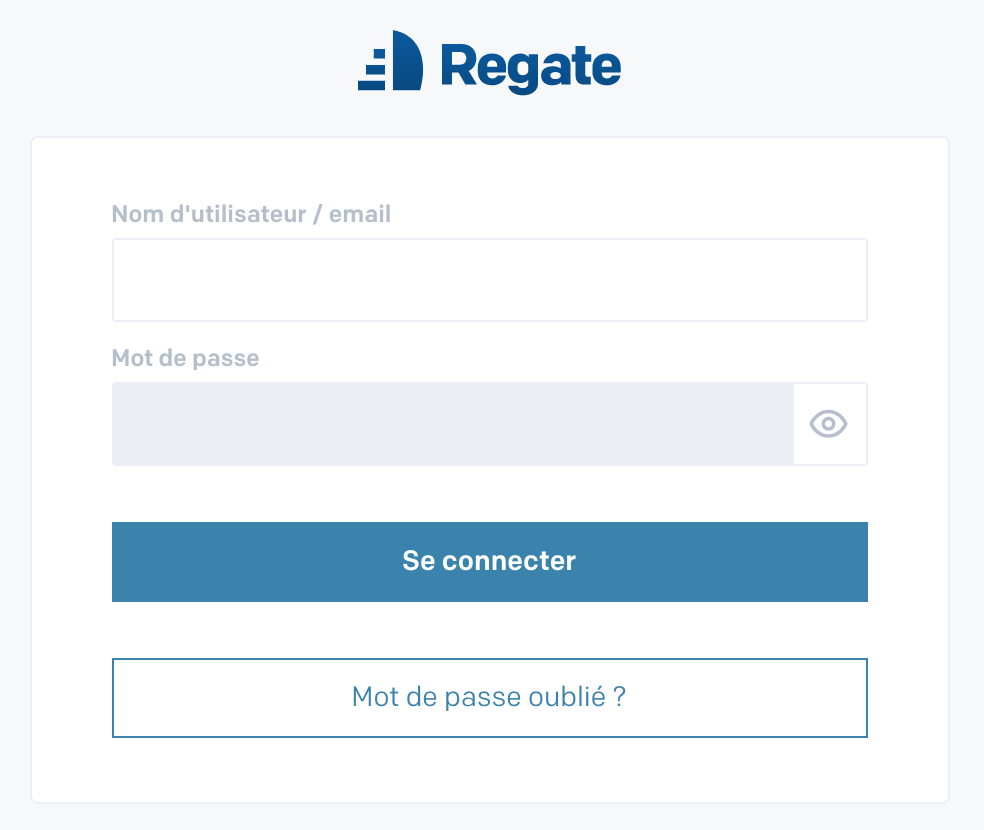
Task: Click the letter R of Regate heading
Action: point(459,64)
